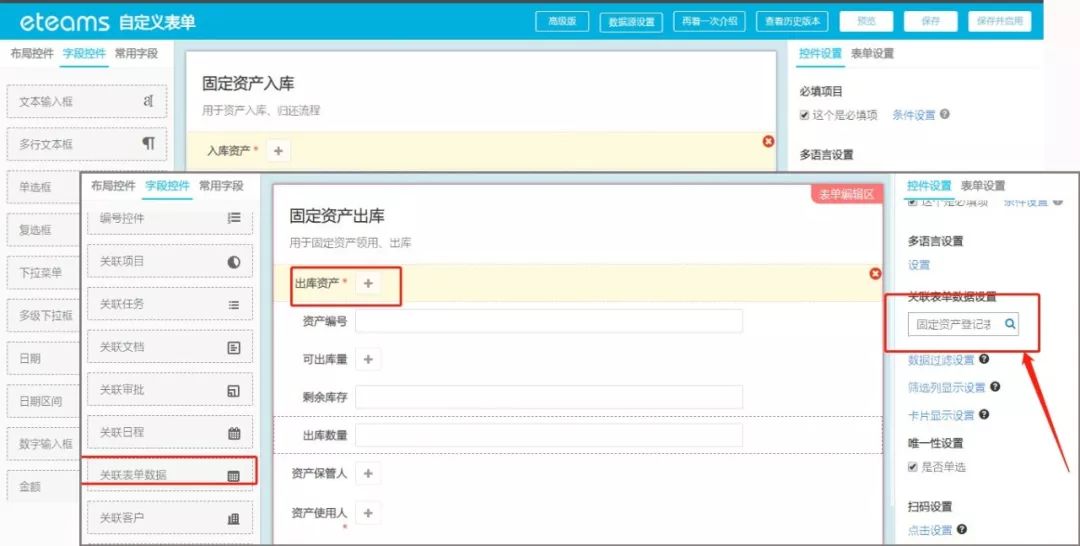Click the 关联文档 document icon
This screenshot has height=546, width=1080.
(x=234, y=347)
